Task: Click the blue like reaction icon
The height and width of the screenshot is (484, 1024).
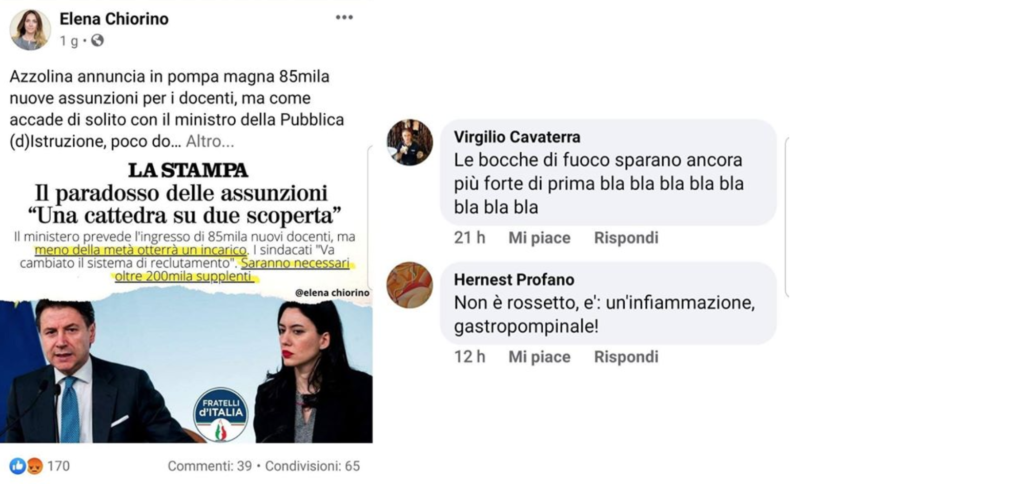Action: coord(18,466)
